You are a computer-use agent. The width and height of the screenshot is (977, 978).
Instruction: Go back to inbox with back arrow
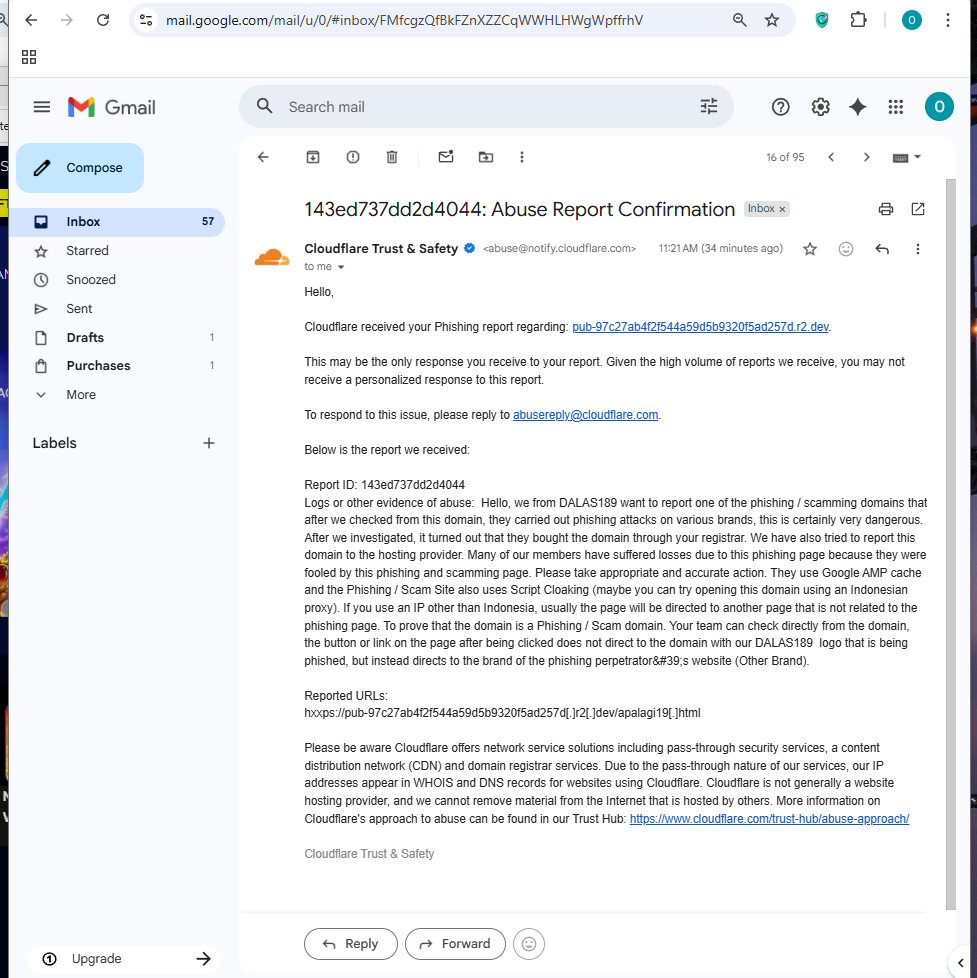pos(263,157)
